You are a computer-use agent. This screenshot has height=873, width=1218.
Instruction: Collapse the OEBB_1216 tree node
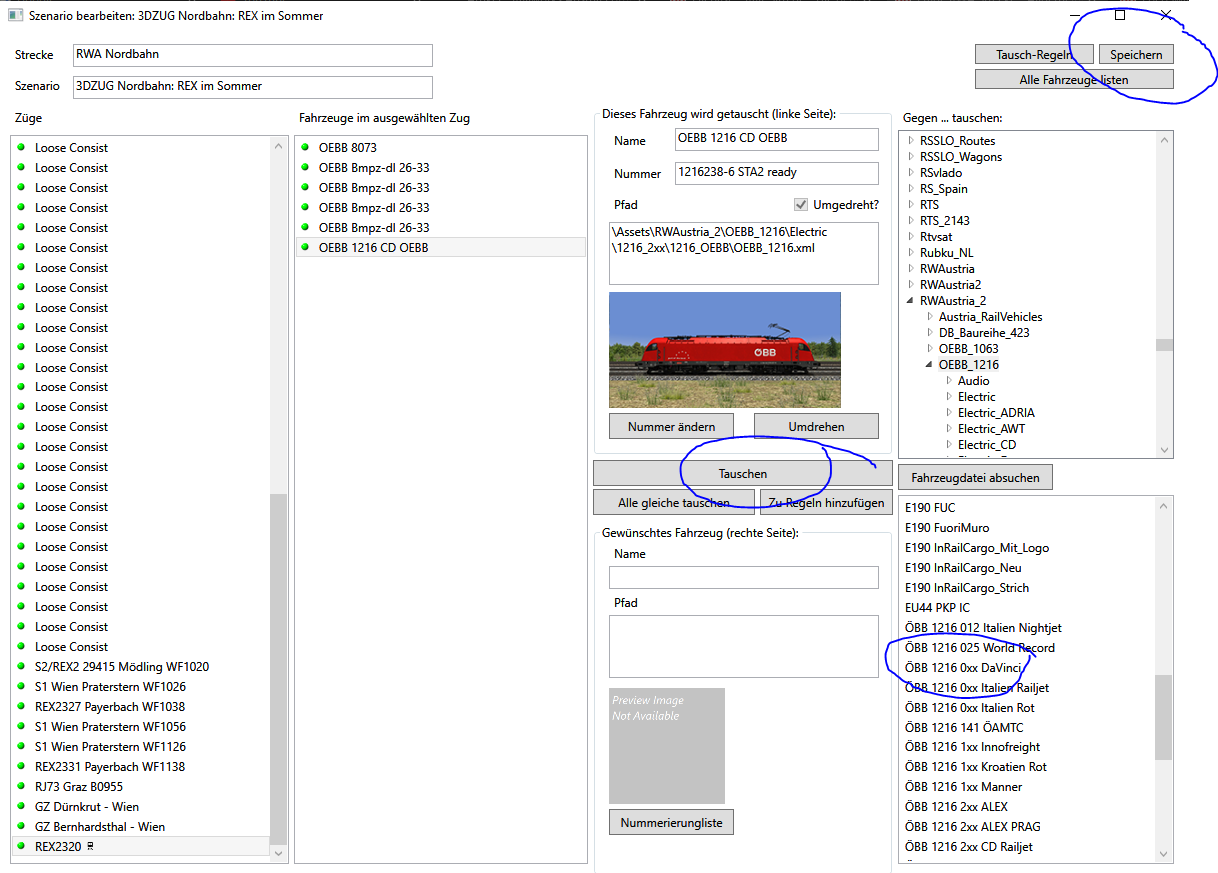[x=929, y=365]
